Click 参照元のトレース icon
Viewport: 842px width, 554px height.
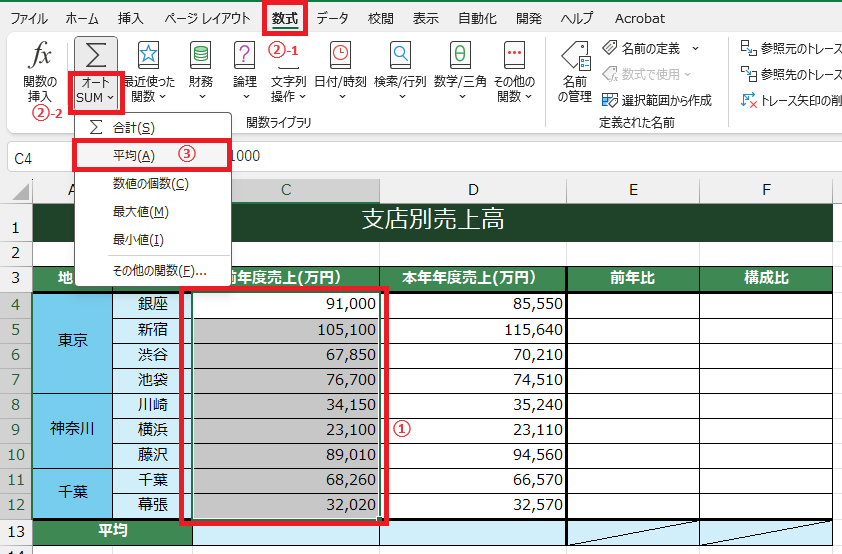pos(749,48)
